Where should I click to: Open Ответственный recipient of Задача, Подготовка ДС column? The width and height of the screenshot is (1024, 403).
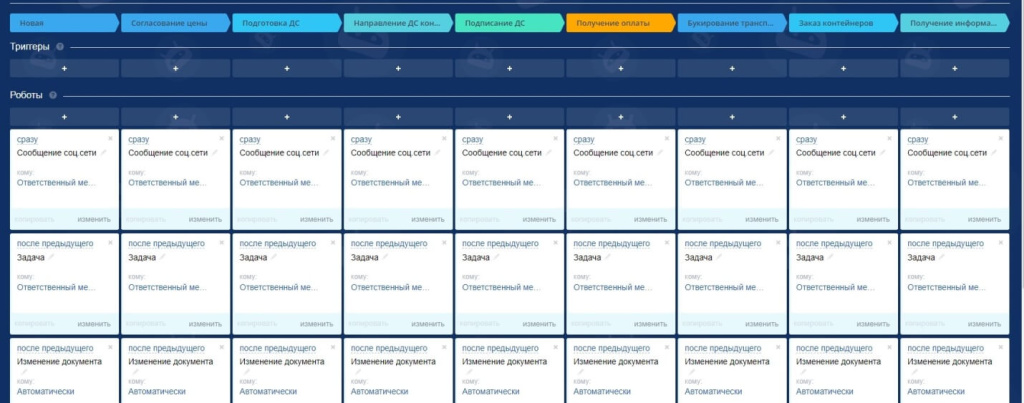279,287
